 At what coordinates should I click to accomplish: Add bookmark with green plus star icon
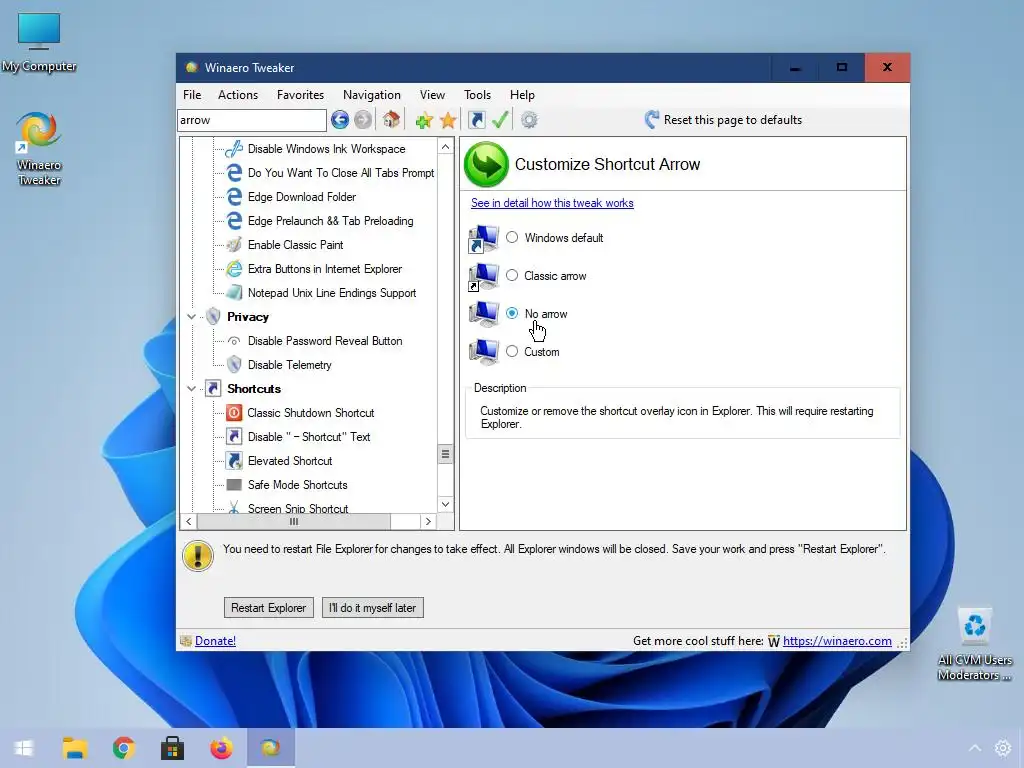click(x=424, y=120)
